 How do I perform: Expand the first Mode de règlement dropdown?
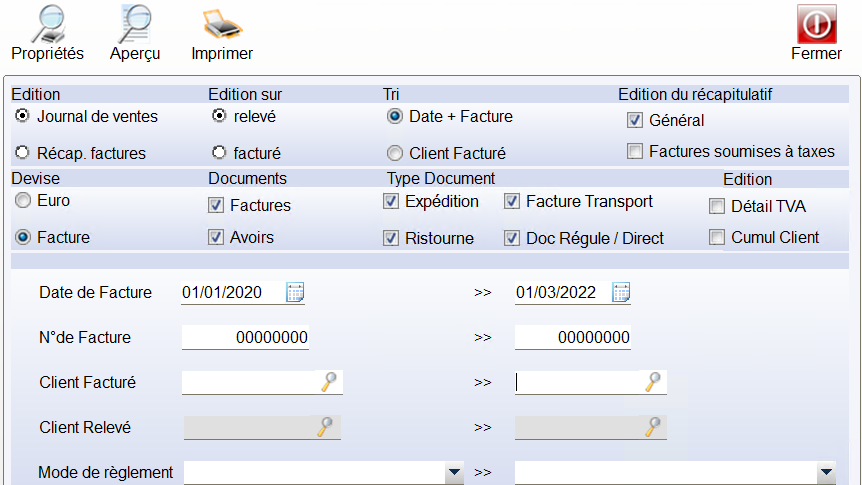pos(455,472)
